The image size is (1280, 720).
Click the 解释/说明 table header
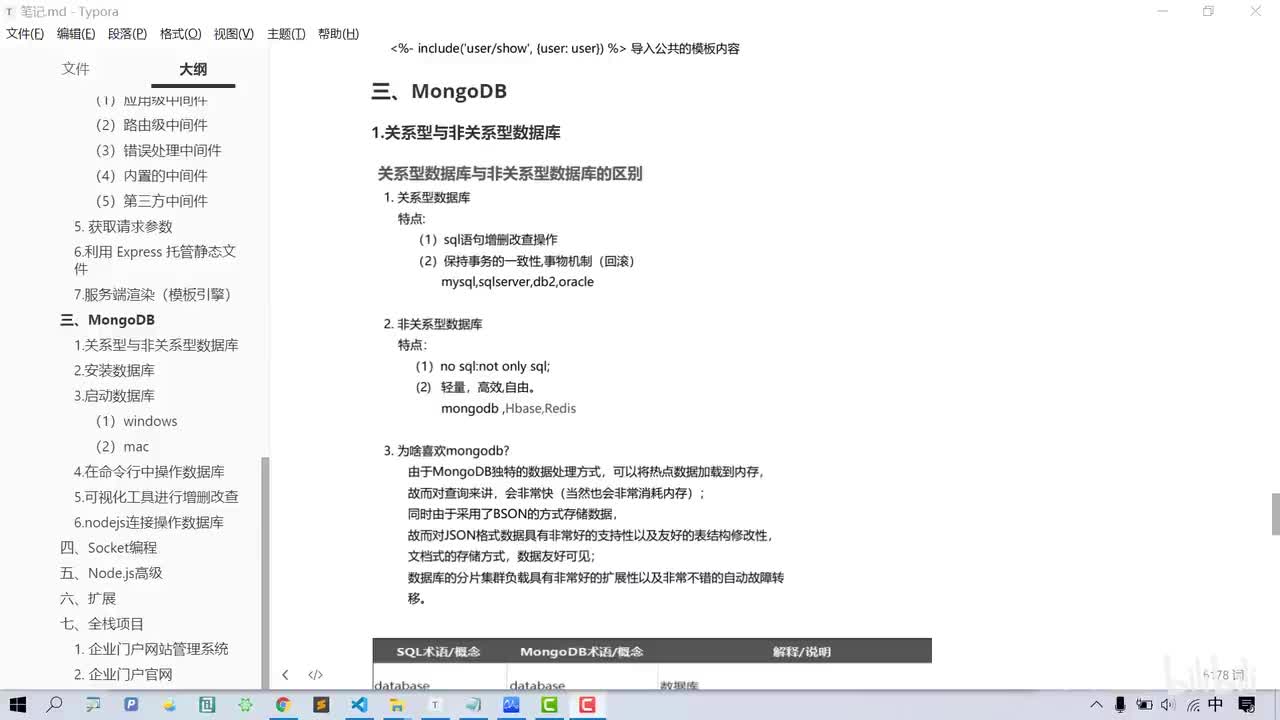(x=802, y=651)
